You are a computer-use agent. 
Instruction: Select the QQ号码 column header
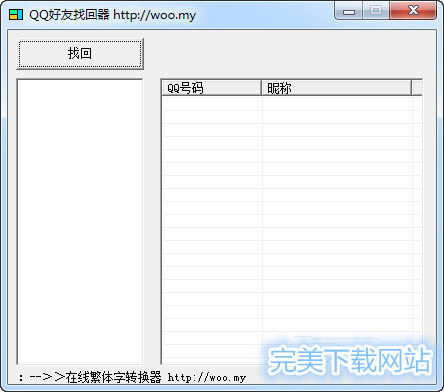[211, 88]
